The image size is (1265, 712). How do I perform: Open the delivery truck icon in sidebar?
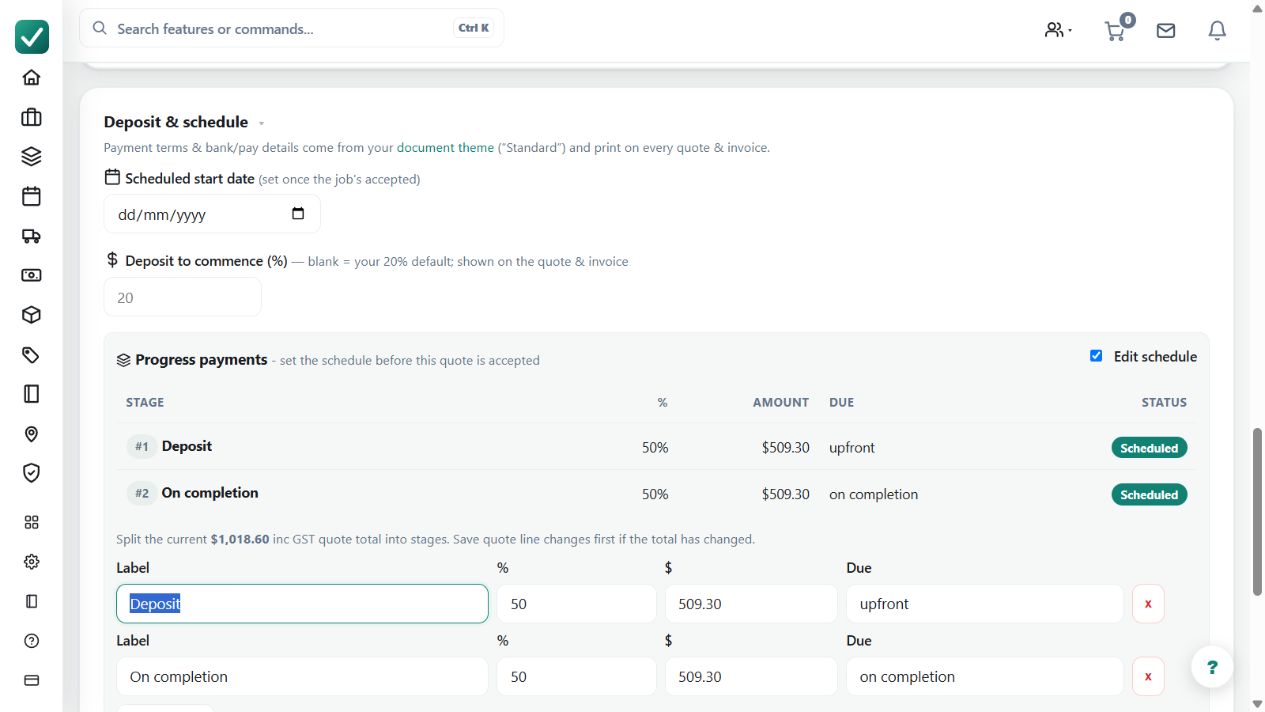[31, 236]
